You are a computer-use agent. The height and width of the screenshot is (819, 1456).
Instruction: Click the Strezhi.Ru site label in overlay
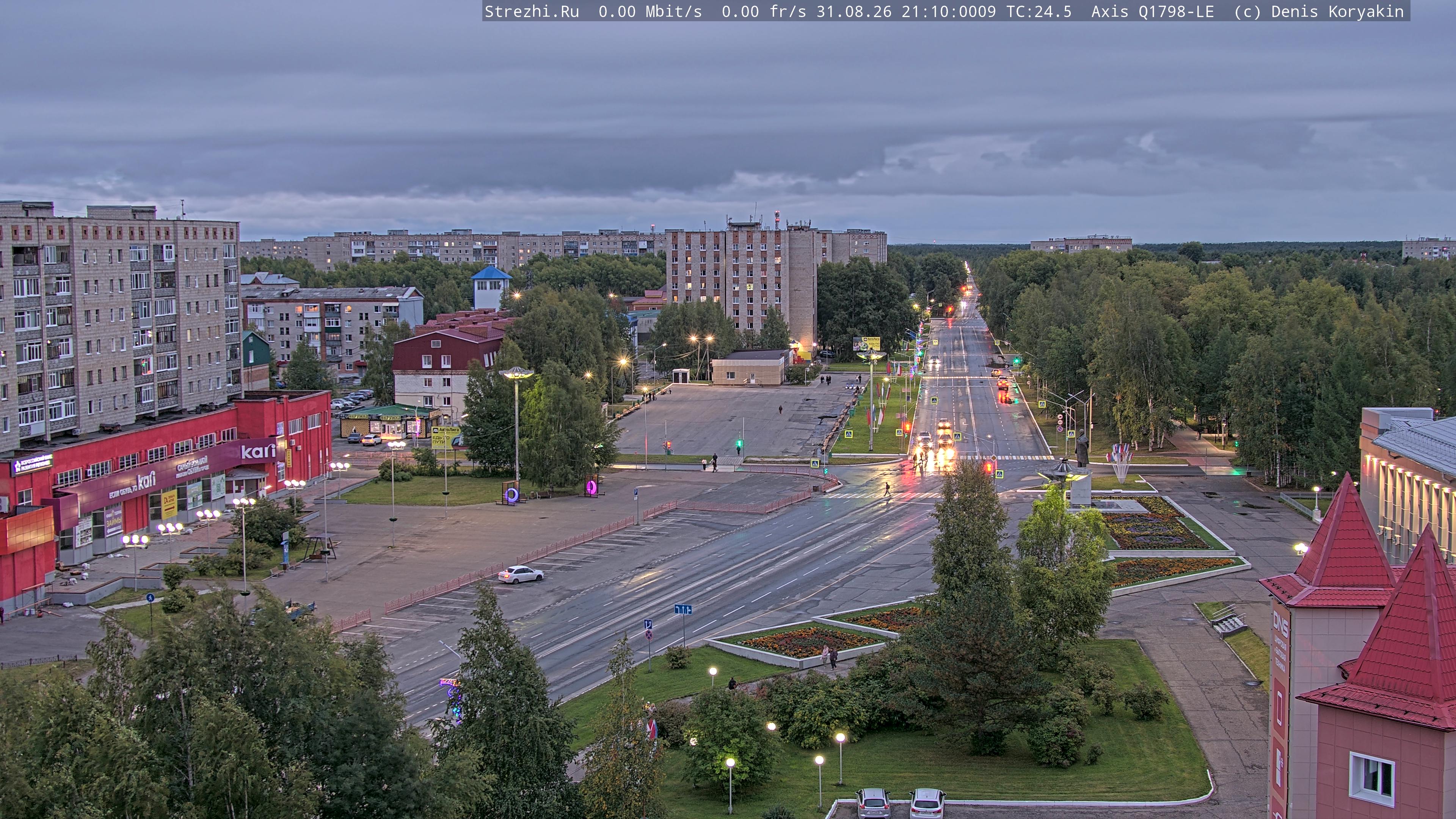tap(532, 11)
